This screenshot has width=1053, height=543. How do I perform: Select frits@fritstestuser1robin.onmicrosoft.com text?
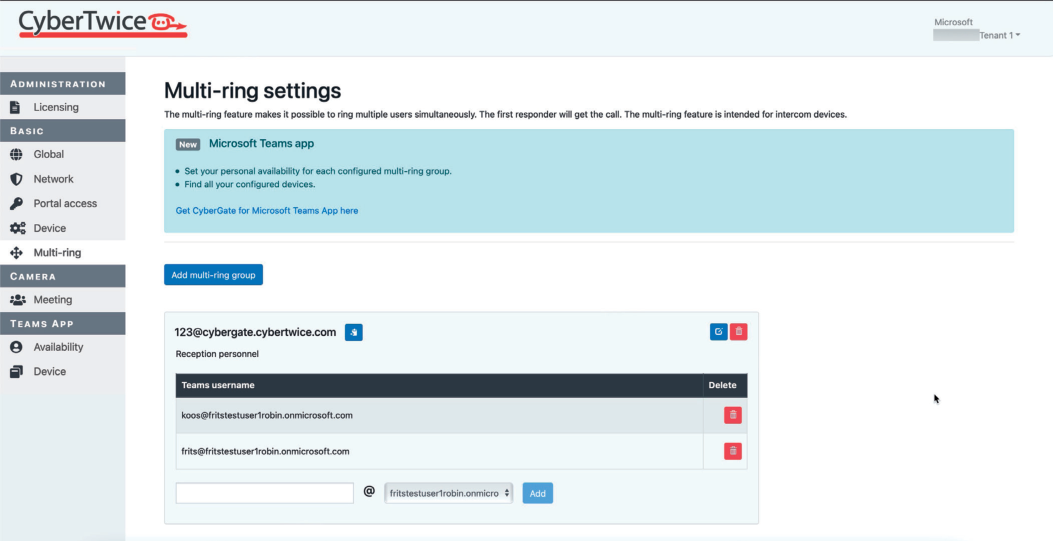(x=265, y=452)
